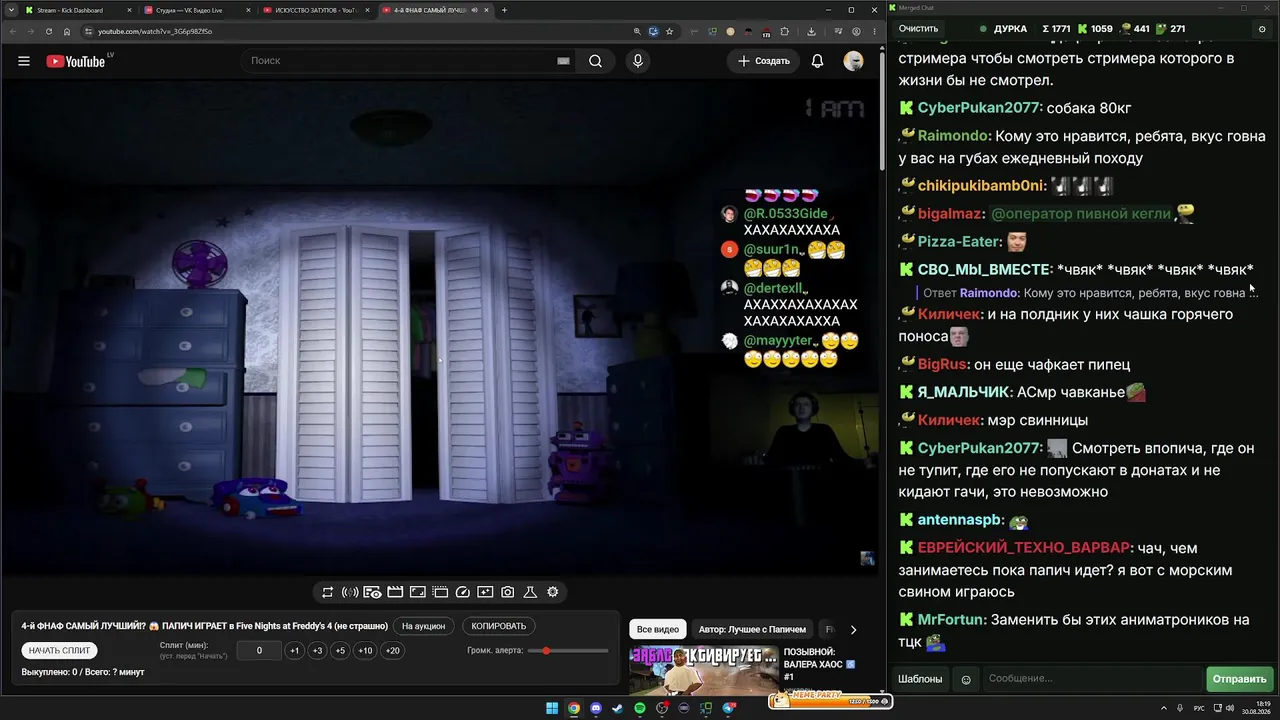
Task: Click the clapperboard icon in player toolbar
Action: point(395,592)
